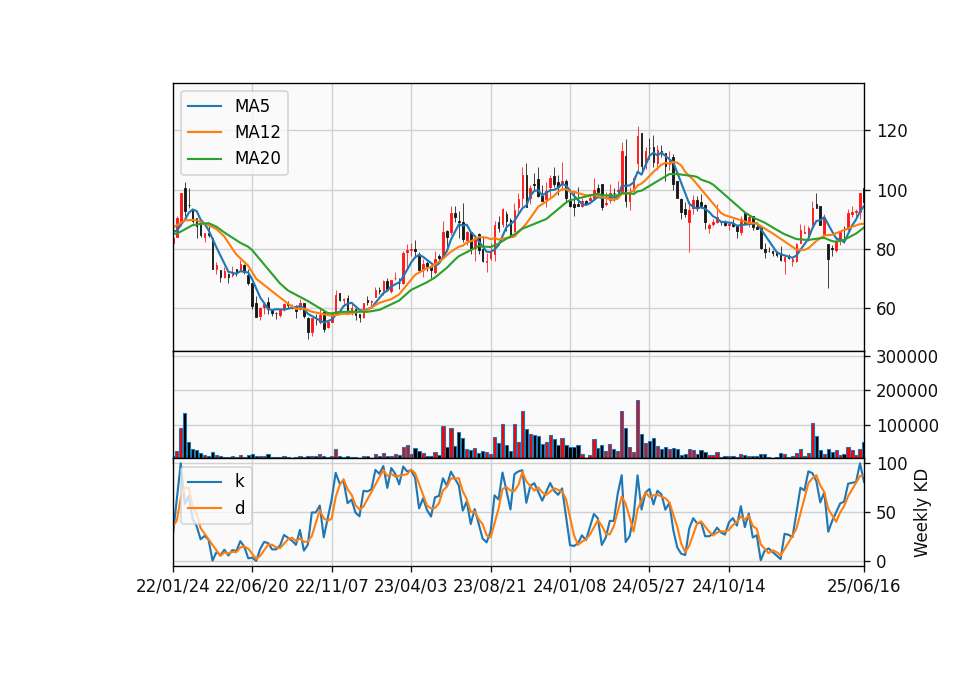Click the MA5 legend label
The image size is (960, 690).
(252, 106)
